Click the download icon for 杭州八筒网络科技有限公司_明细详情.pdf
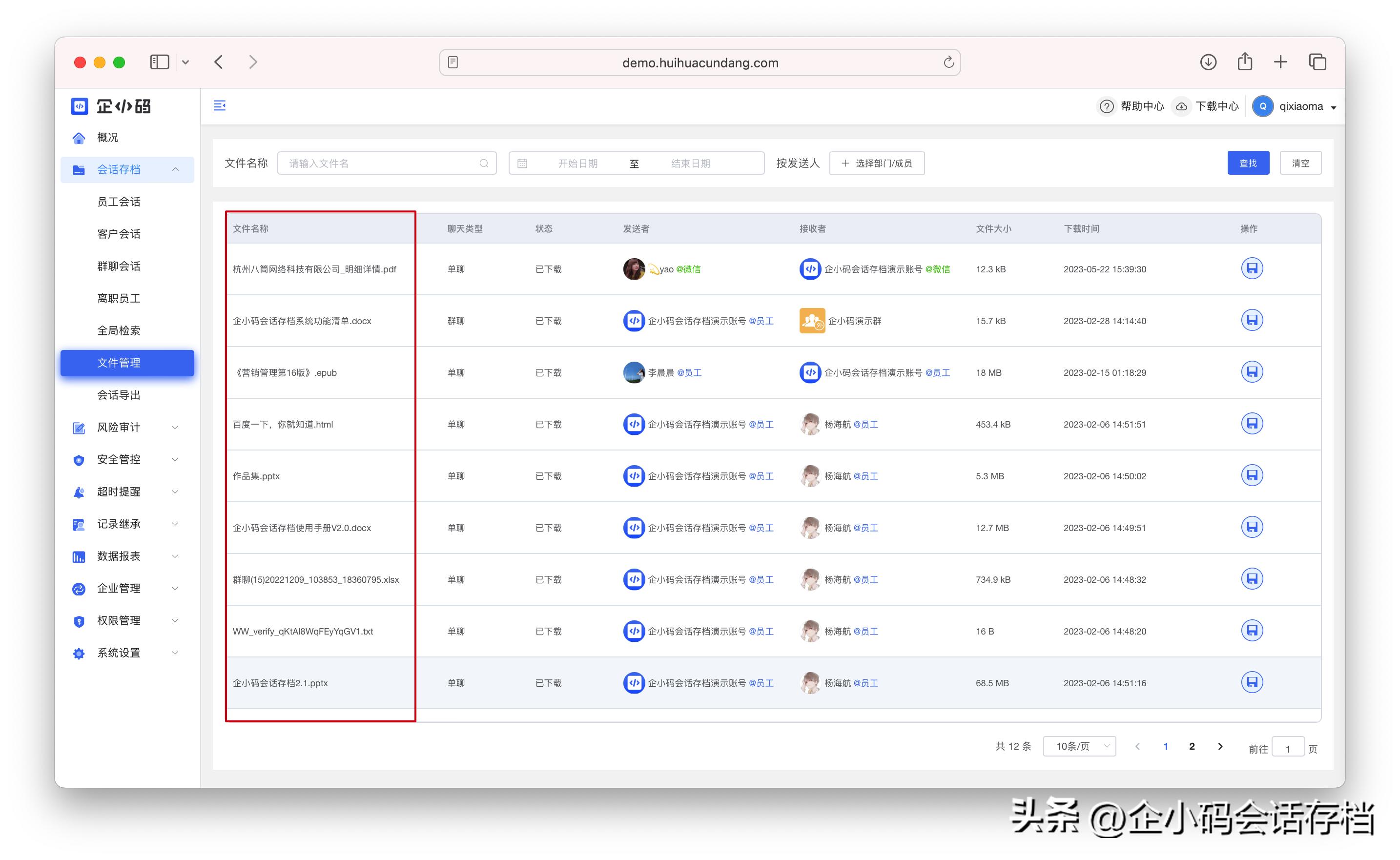This screenshot has width=1400, height=860. point(1252,269)
